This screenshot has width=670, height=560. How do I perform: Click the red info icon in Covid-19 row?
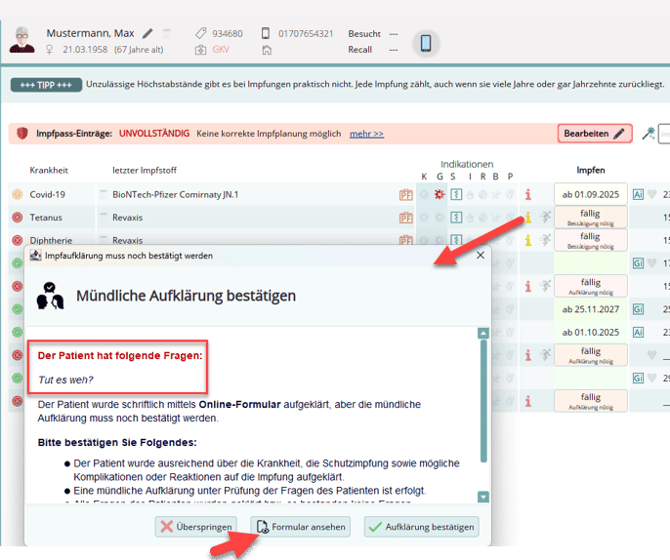[x=527, y=195]
